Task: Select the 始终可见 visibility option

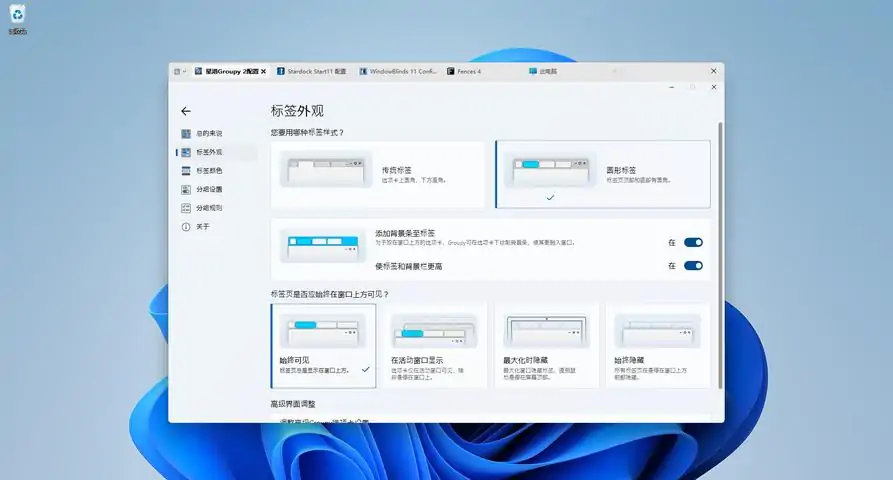Action: pos(323,345)
